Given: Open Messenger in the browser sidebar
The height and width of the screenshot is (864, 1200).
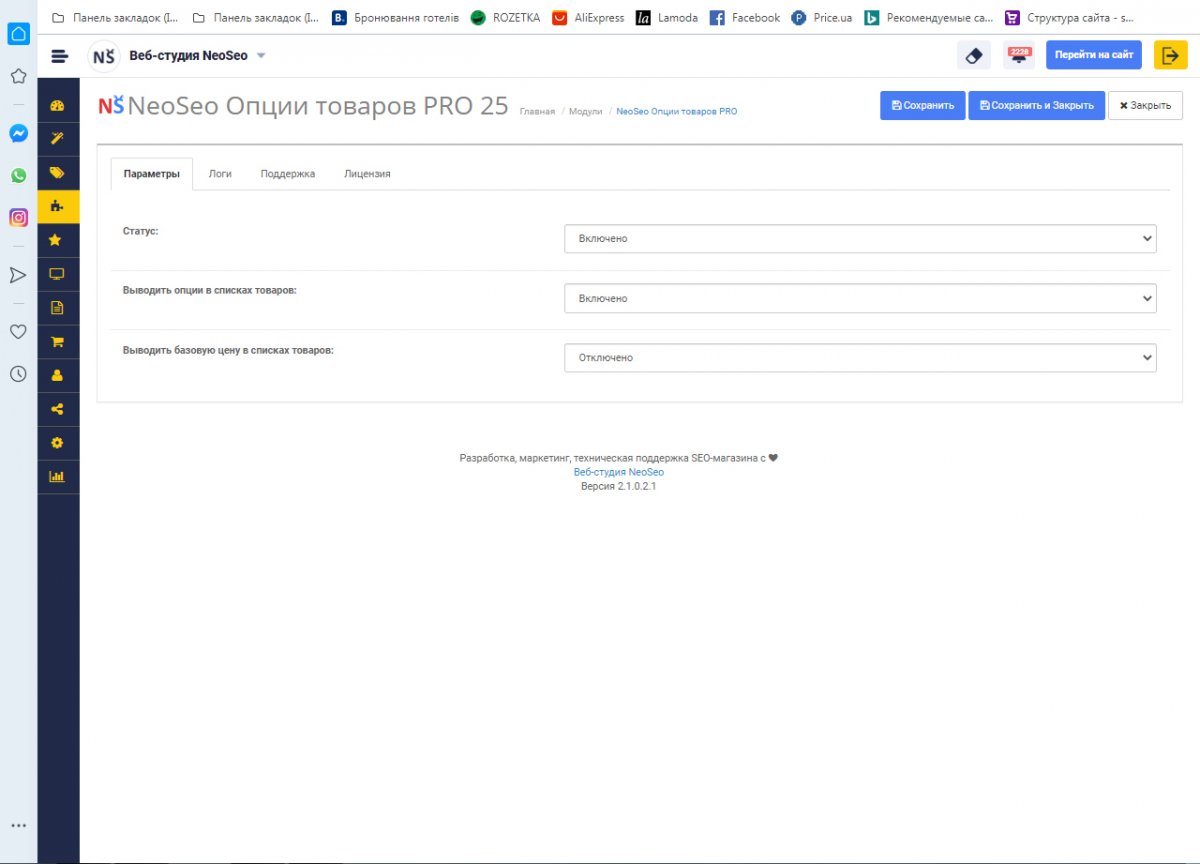Looking at the screenshot, I should [18, 133].
